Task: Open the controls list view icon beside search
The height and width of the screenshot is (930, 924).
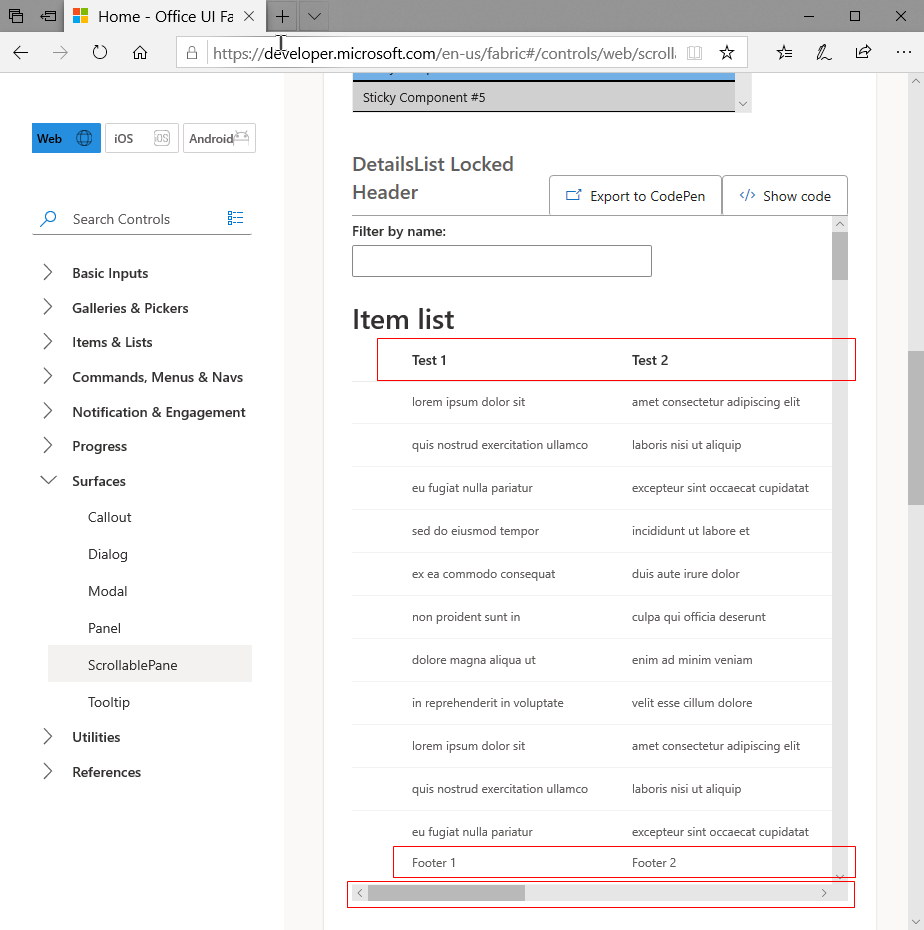Action: coord(235,218)
